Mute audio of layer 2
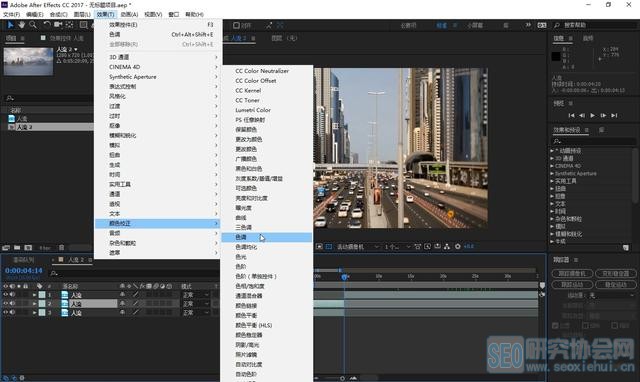The height and width of the screenshot is (382, 640). (12, 304)
